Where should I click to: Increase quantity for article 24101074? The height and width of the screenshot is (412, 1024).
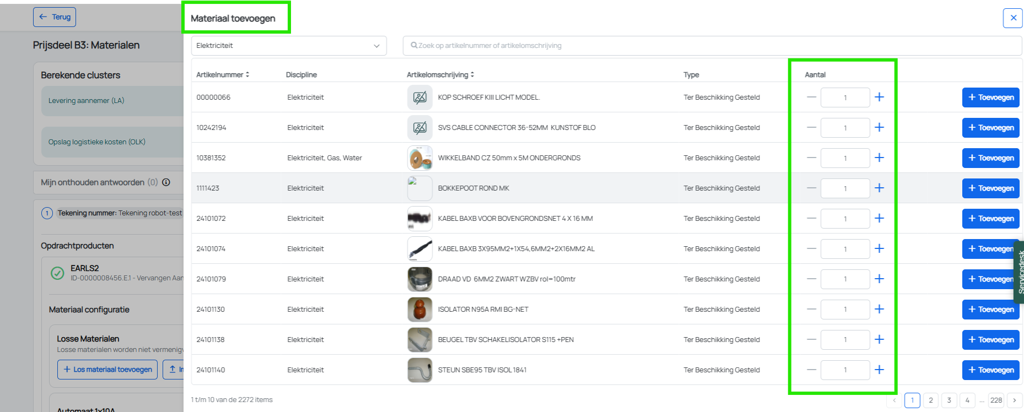point(879,249)
